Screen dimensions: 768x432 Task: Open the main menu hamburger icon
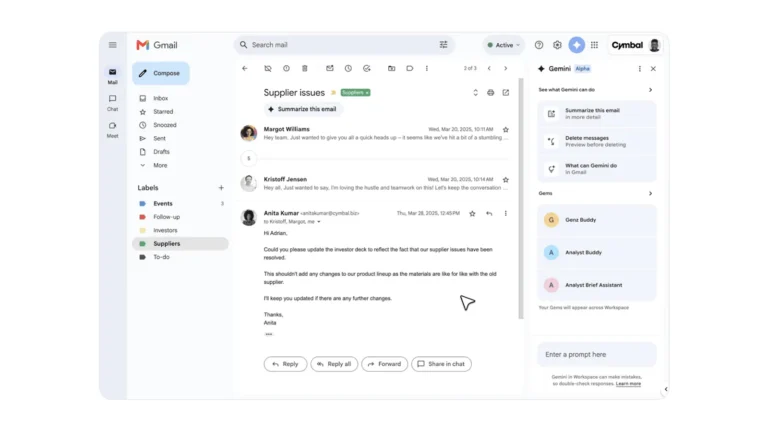pyautogui.click(x=113, y=45)
